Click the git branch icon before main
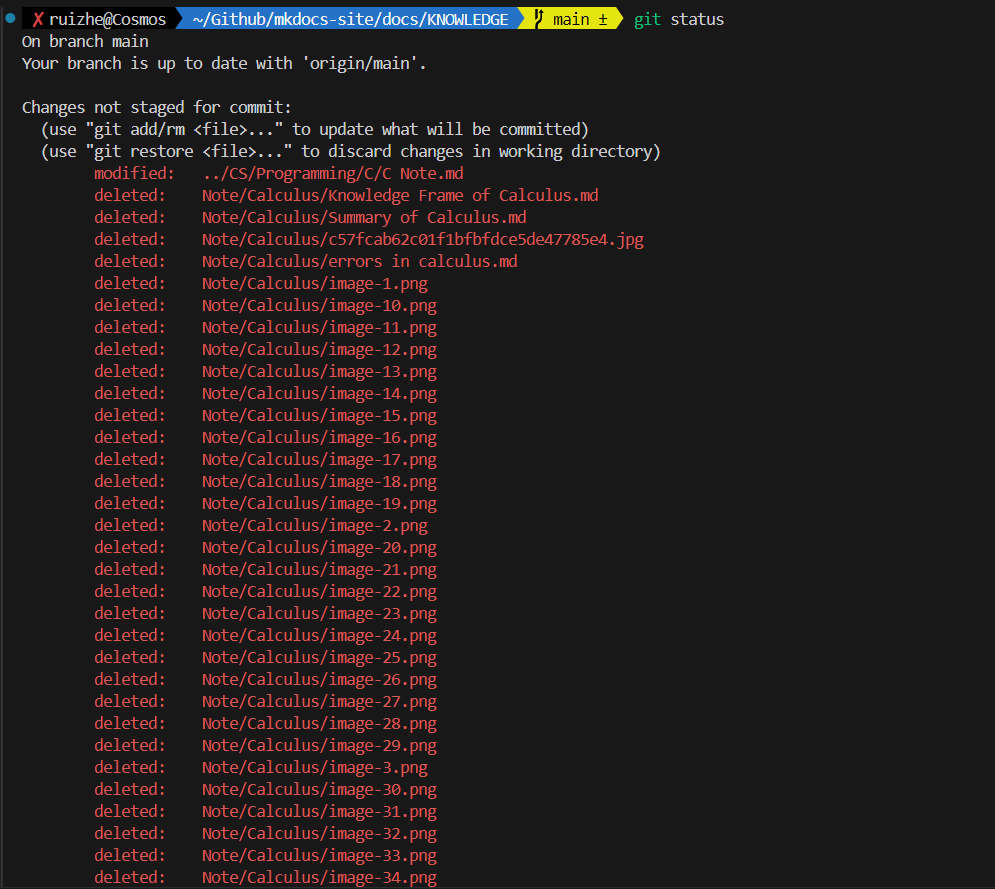Screen dimensions: 995x889 click(538, 19)
